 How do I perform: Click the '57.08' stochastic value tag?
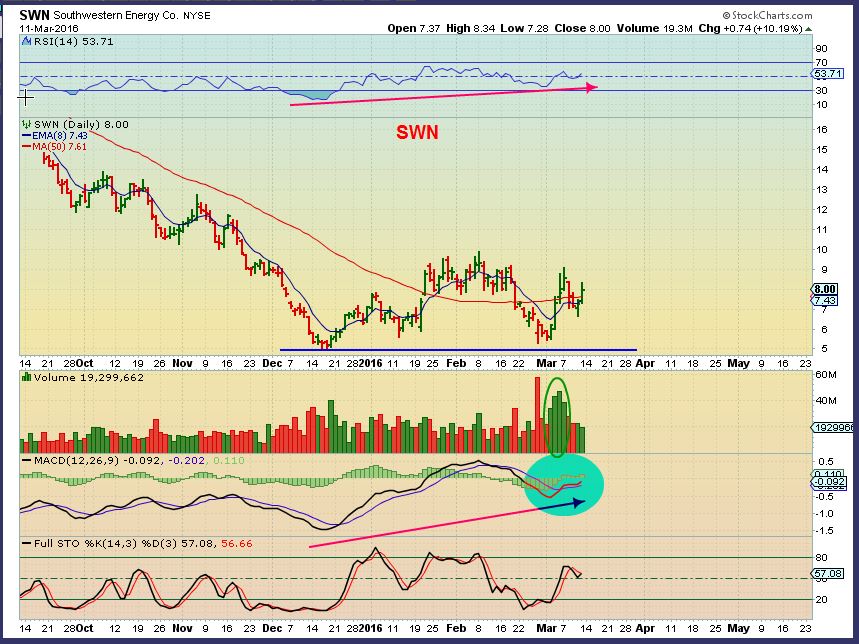[x=828, y=573]
